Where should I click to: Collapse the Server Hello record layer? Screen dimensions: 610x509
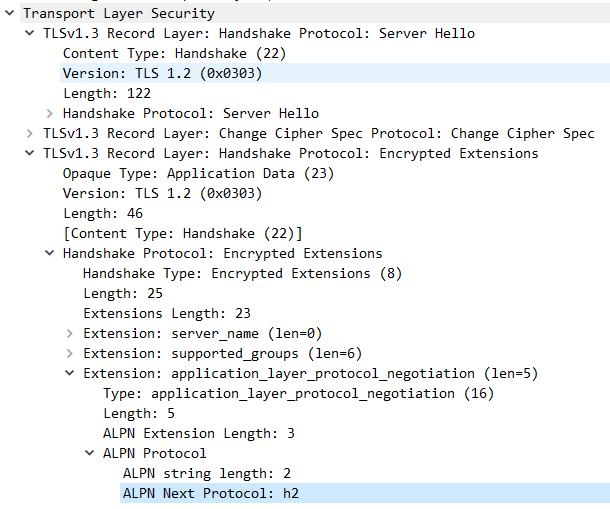coord(30,33)
